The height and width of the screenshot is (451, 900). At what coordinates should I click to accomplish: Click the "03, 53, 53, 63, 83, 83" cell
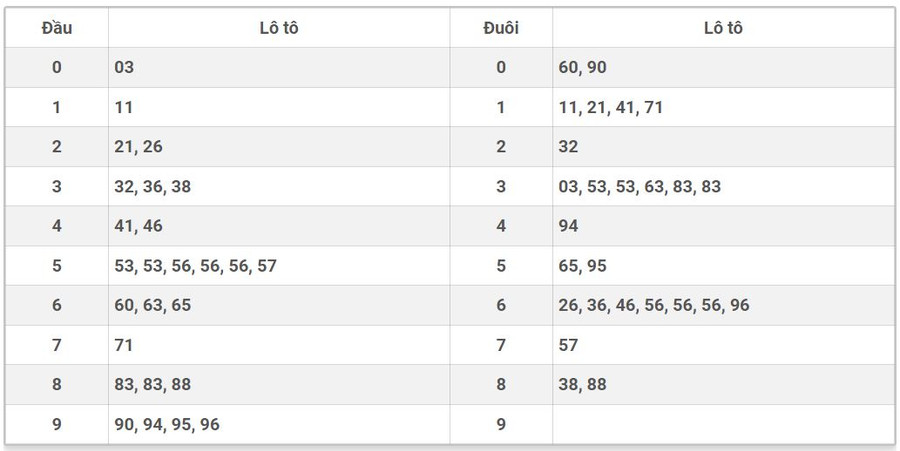[640, 186]
